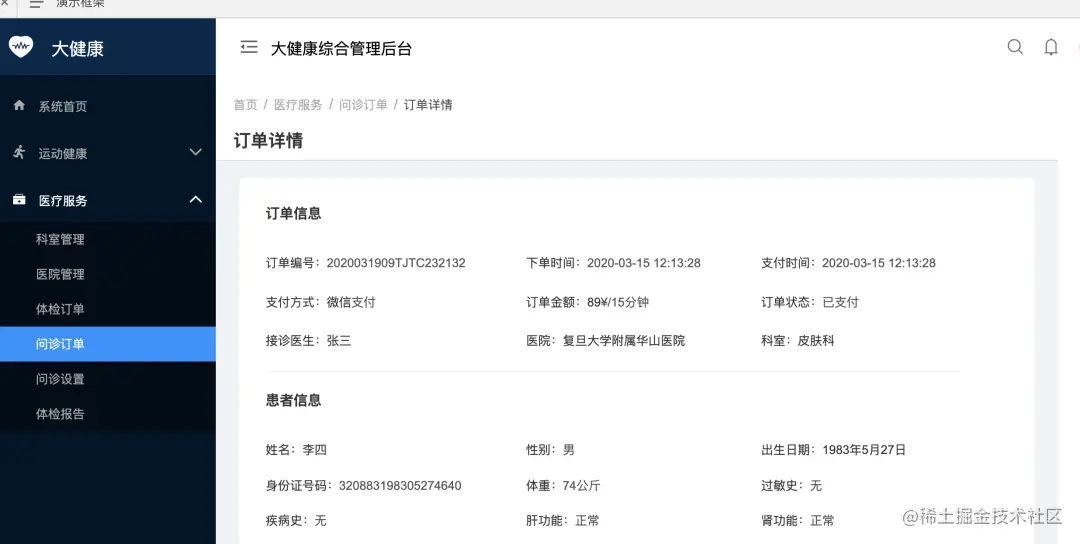The height and width of the screenshot is (544, 1080).
Task: Collapse the 医疗服务 menu chevron
Action: click(x=196, y=200)
